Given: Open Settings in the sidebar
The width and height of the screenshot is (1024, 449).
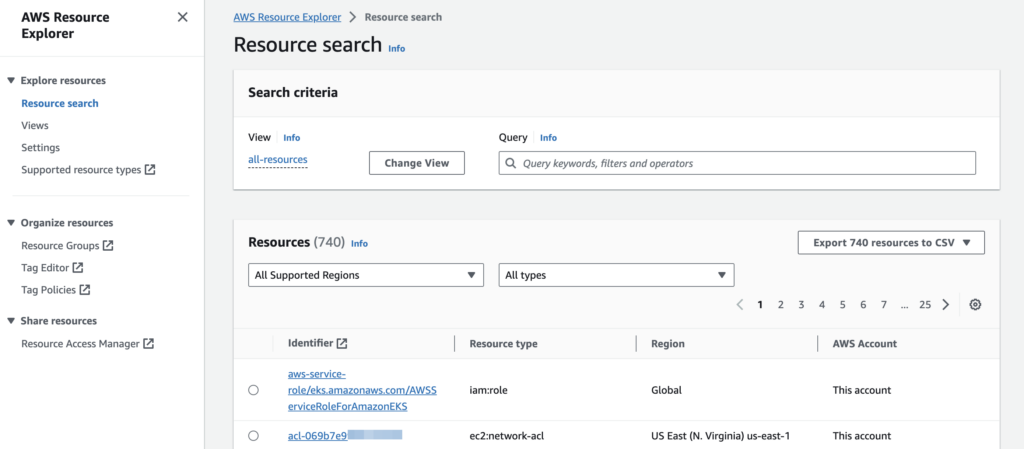Looking at the screenshot, I should click(40, 147).
